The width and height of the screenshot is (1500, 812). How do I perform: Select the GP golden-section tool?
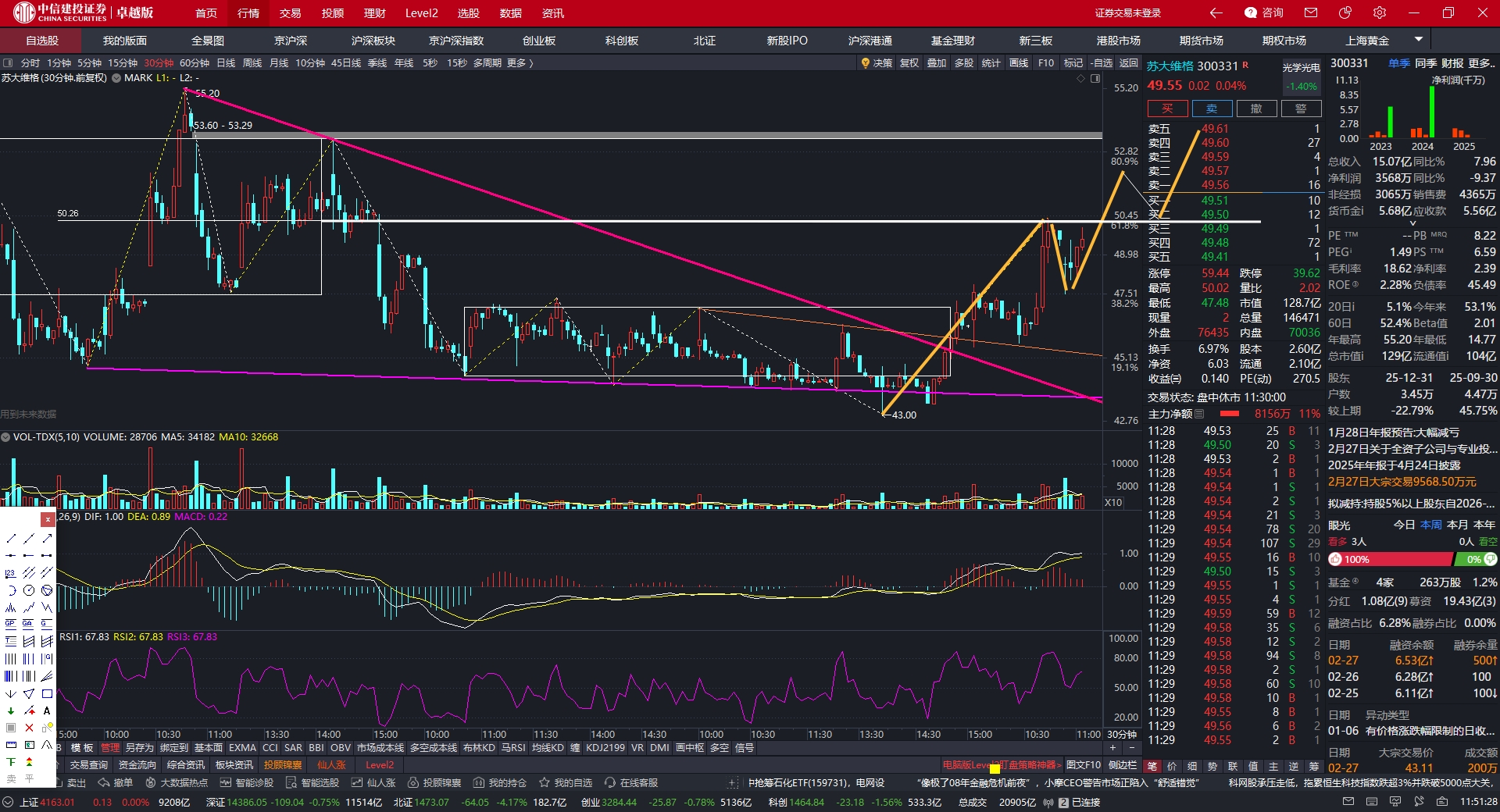pos(11,624)
